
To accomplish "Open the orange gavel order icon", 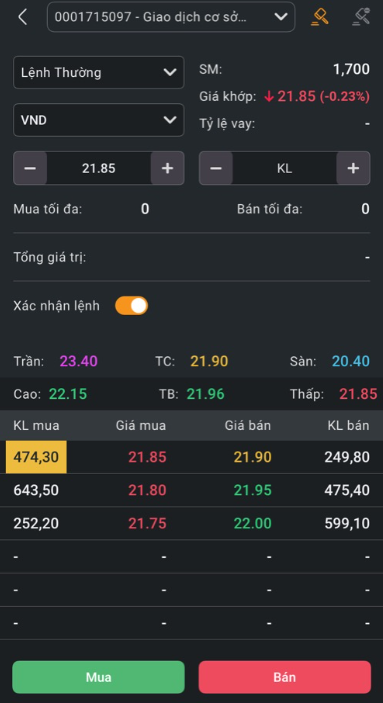I will point(320,17).
